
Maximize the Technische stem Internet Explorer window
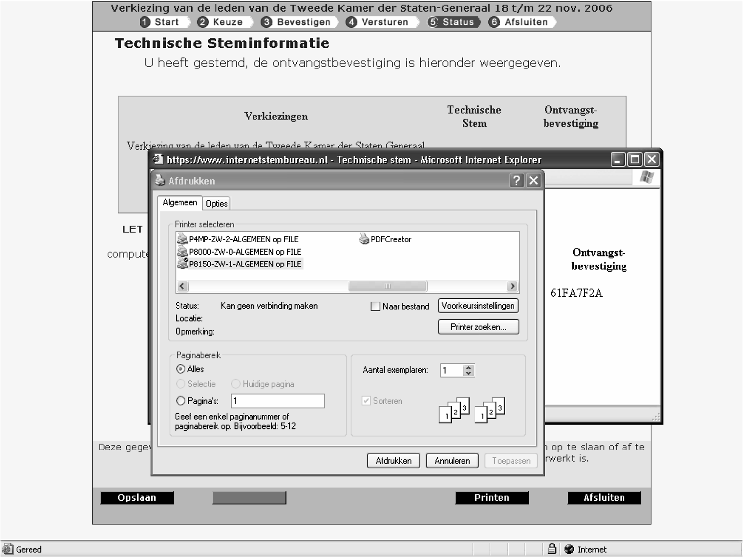(x=634, y=160)
